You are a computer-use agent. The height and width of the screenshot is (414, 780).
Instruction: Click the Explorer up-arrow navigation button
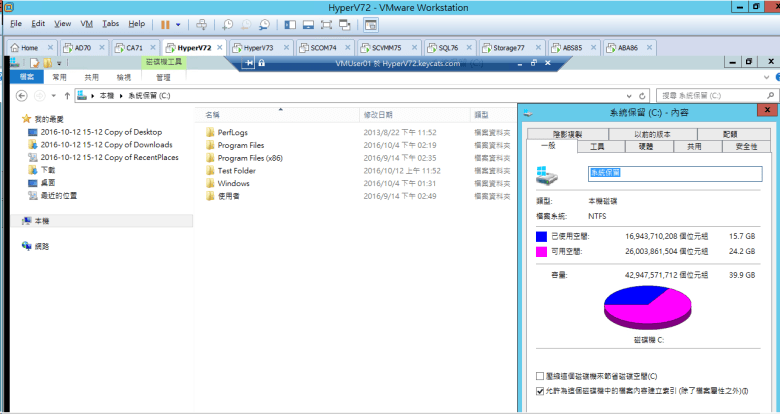tap(66, 95)
